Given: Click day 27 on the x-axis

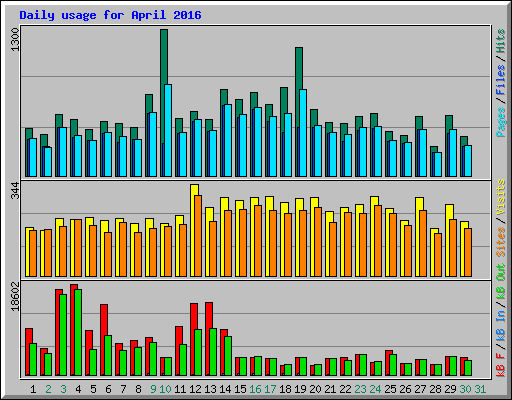Looking at the screenshot, I should click(x=420, y=389).
